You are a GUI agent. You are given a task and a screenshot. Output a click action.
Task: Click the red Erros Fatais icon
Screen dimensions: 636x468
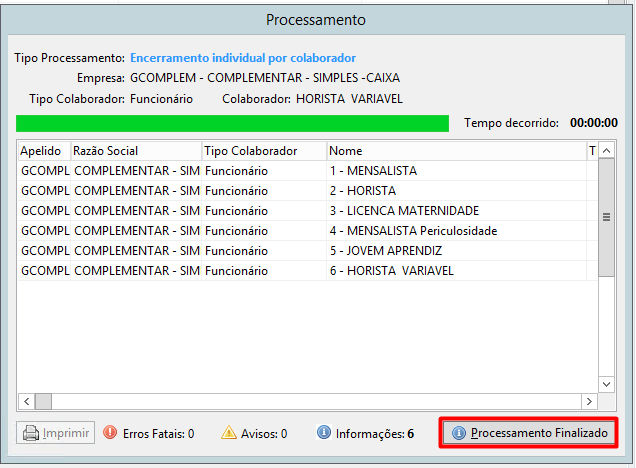click(x=110, y=432)
